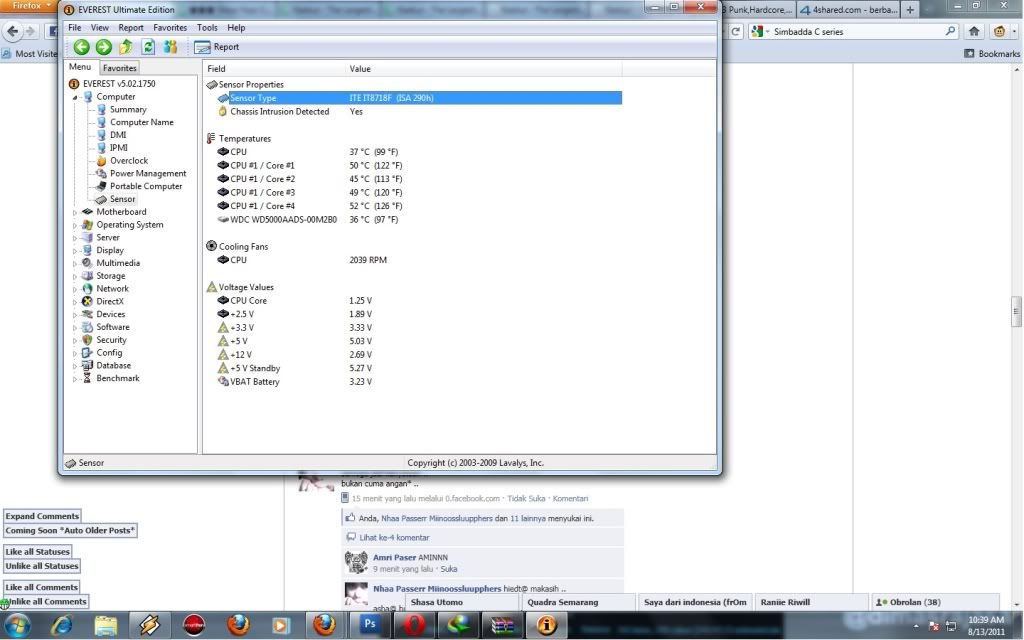Click the Photoshop icon in taskbar
Viewport: 1024px width, 640px height.
[369, 624]
